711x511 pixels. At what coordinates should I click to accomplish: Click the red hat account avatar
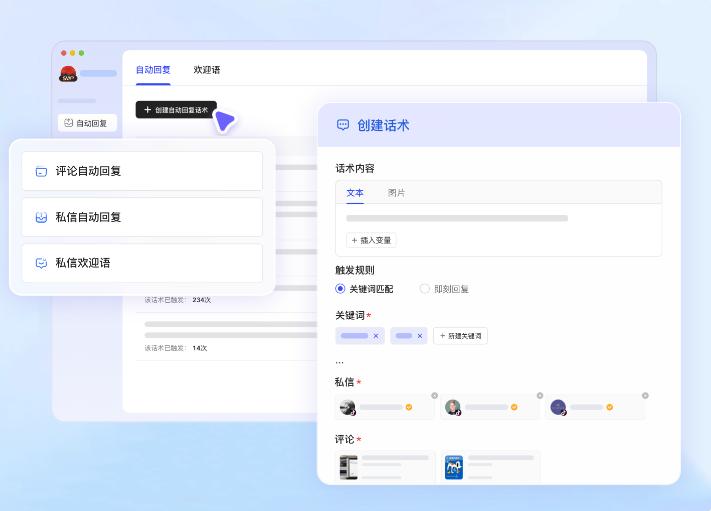68,74
